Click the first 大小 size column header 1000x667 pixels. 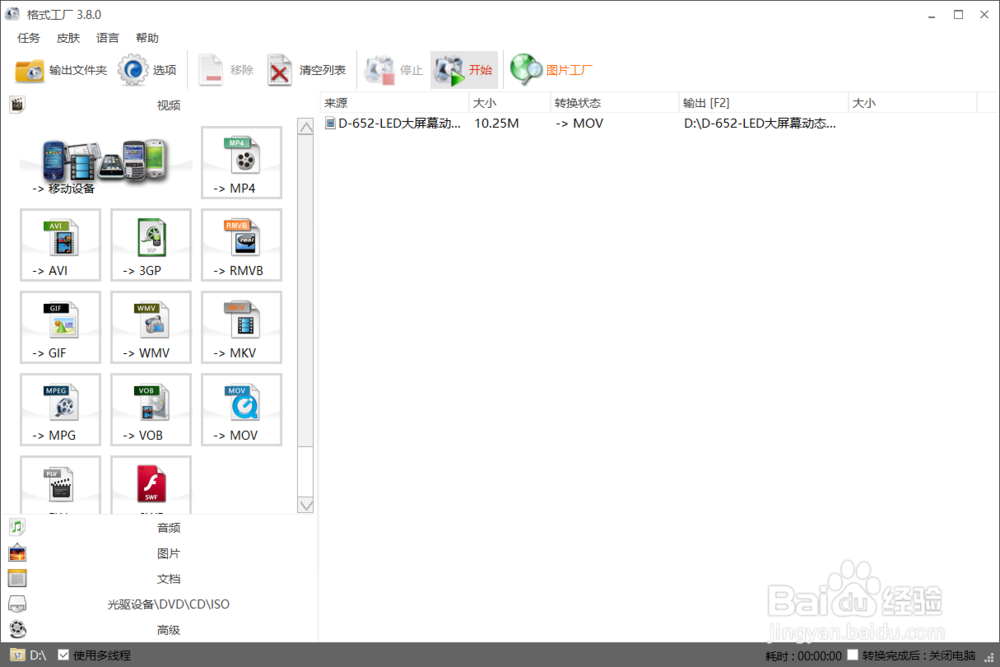pyautogui.click(x=510, y=103)
